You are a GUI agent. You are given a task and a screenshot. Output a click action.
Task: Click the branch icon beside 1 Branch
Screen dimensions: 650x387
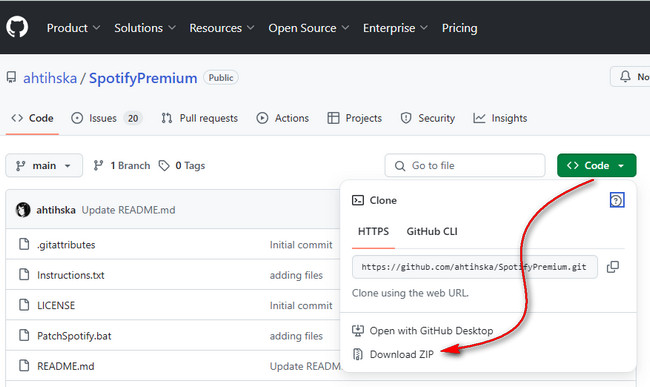tap(98, 166)
